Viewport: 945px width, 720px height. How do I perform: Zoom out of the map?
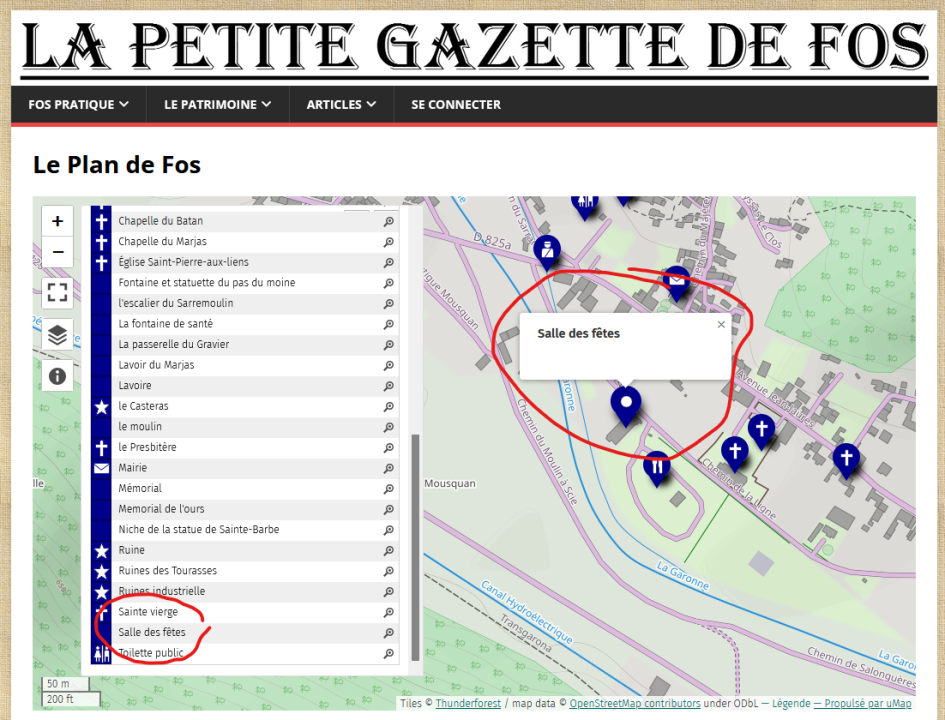57,252
